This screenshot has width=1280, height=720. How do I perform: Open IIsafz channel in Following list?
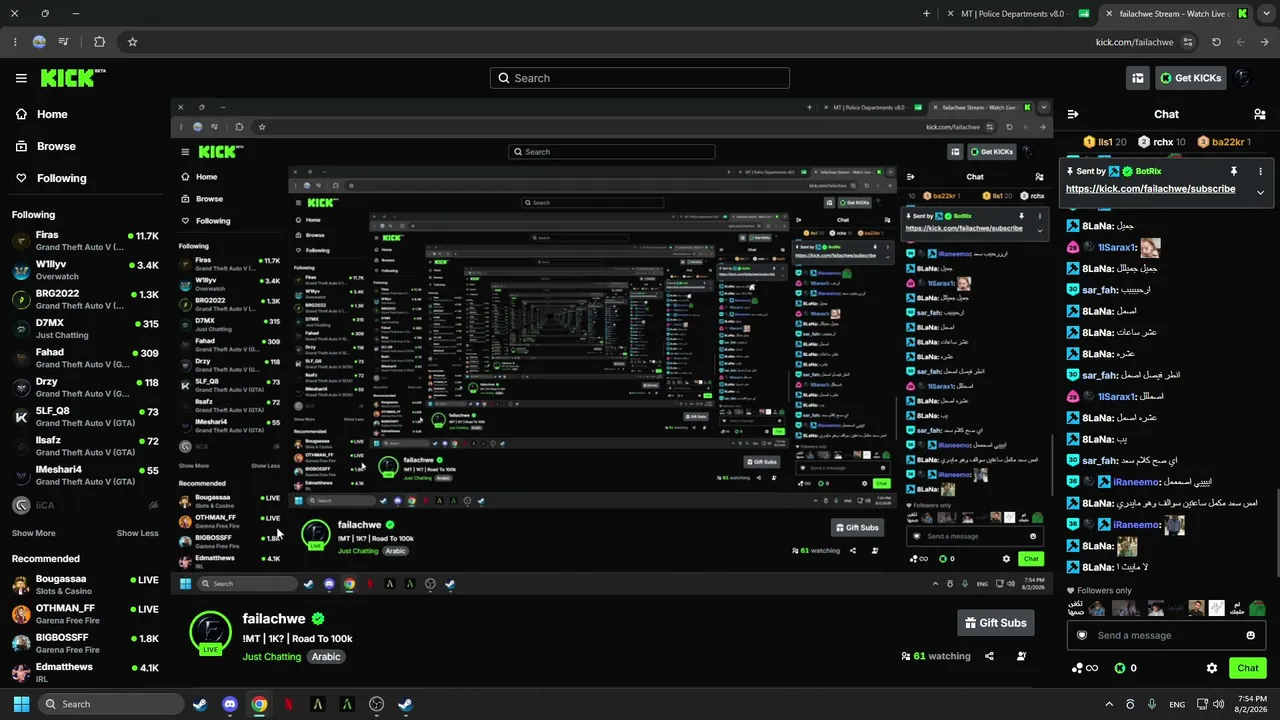pos(85,446)
